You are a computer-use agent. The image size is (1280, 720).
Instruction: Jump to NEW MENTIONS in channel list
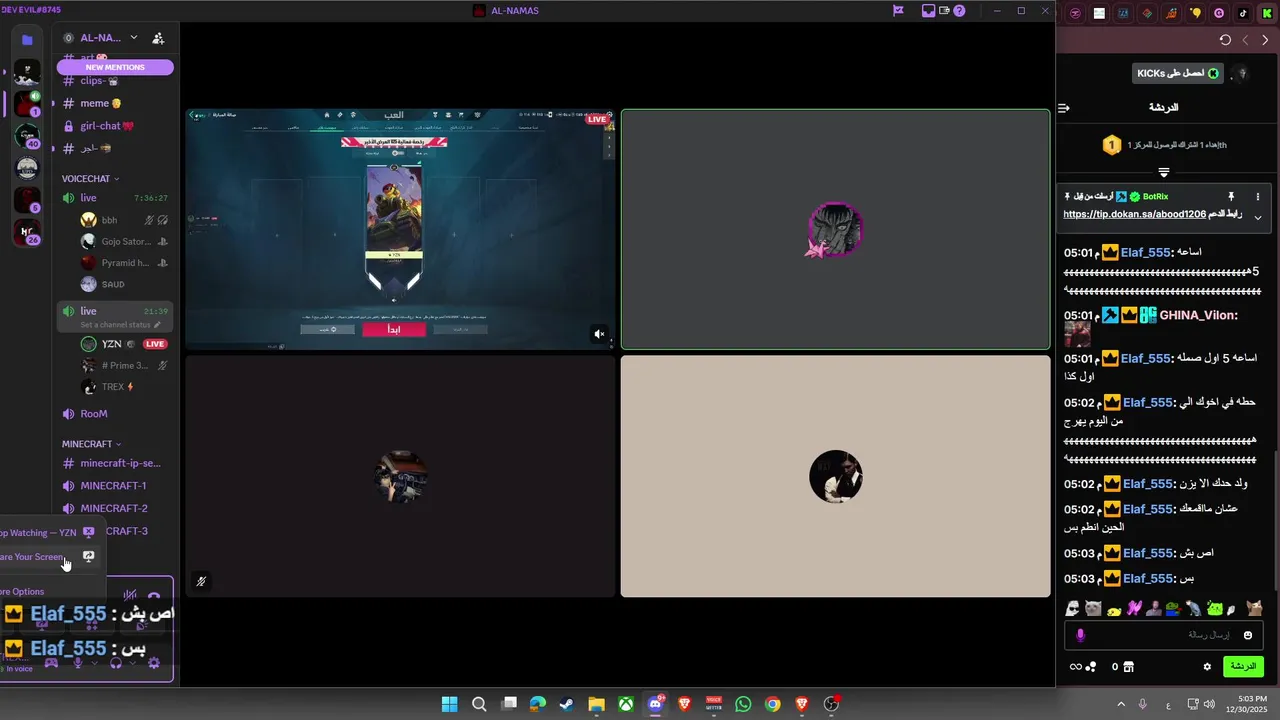point(115,67)
